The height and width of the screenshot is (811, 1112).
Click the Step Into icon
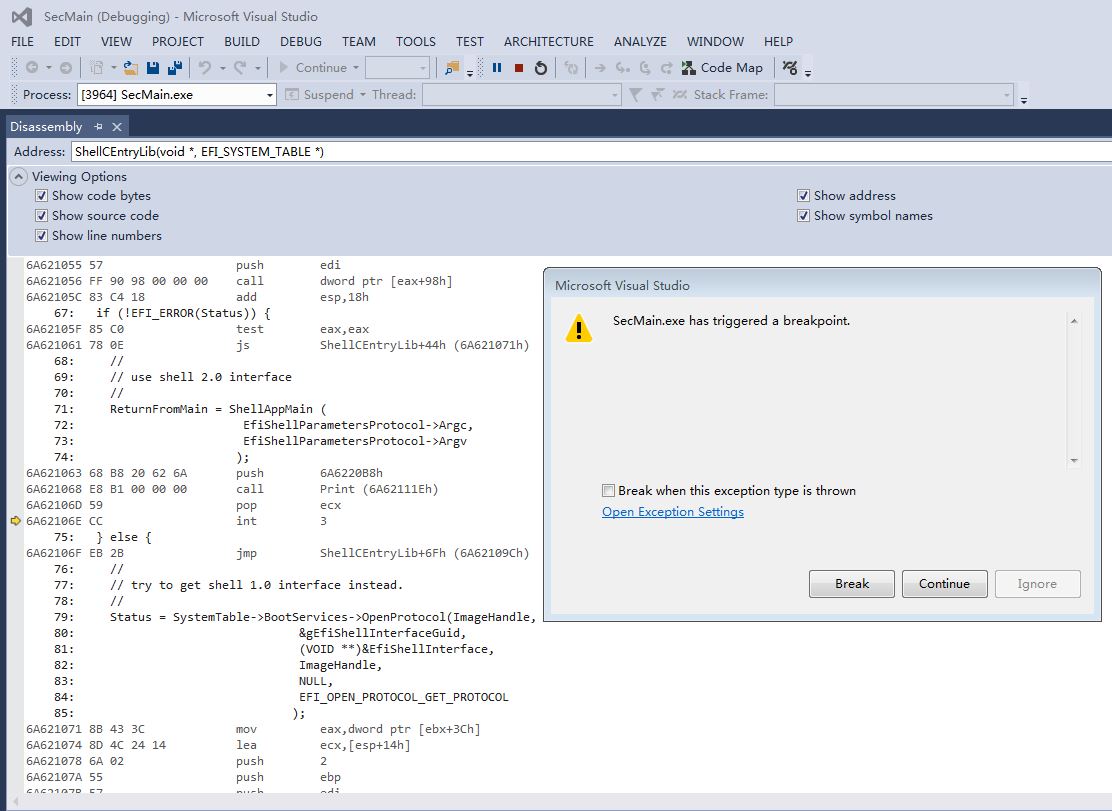(623, 67)
